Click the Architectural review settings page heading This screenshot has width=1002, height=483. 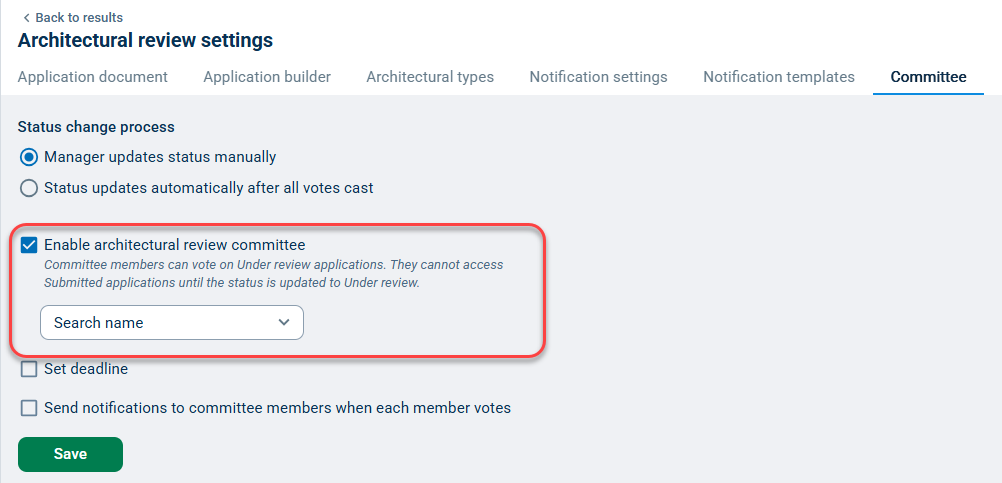click(145, 41)
